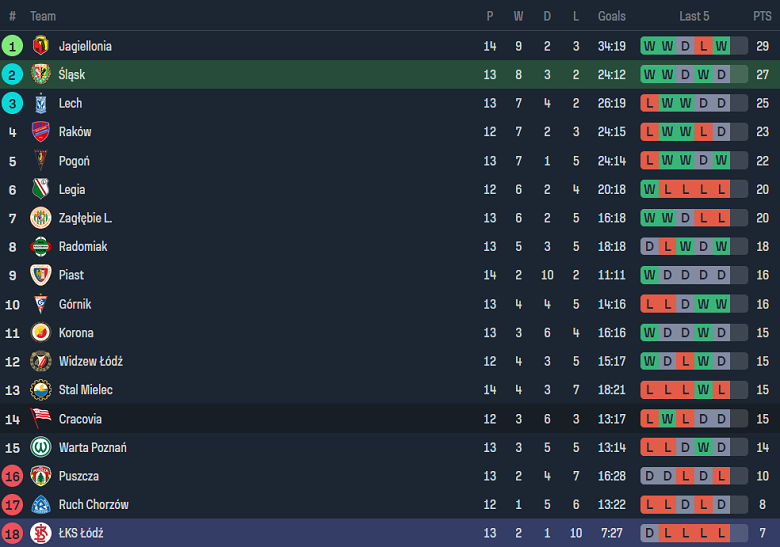This screenshot has height=547, width=780.
Task: Open the Pogoń team link
Action: pyautogui.click(x=74, y=161)
